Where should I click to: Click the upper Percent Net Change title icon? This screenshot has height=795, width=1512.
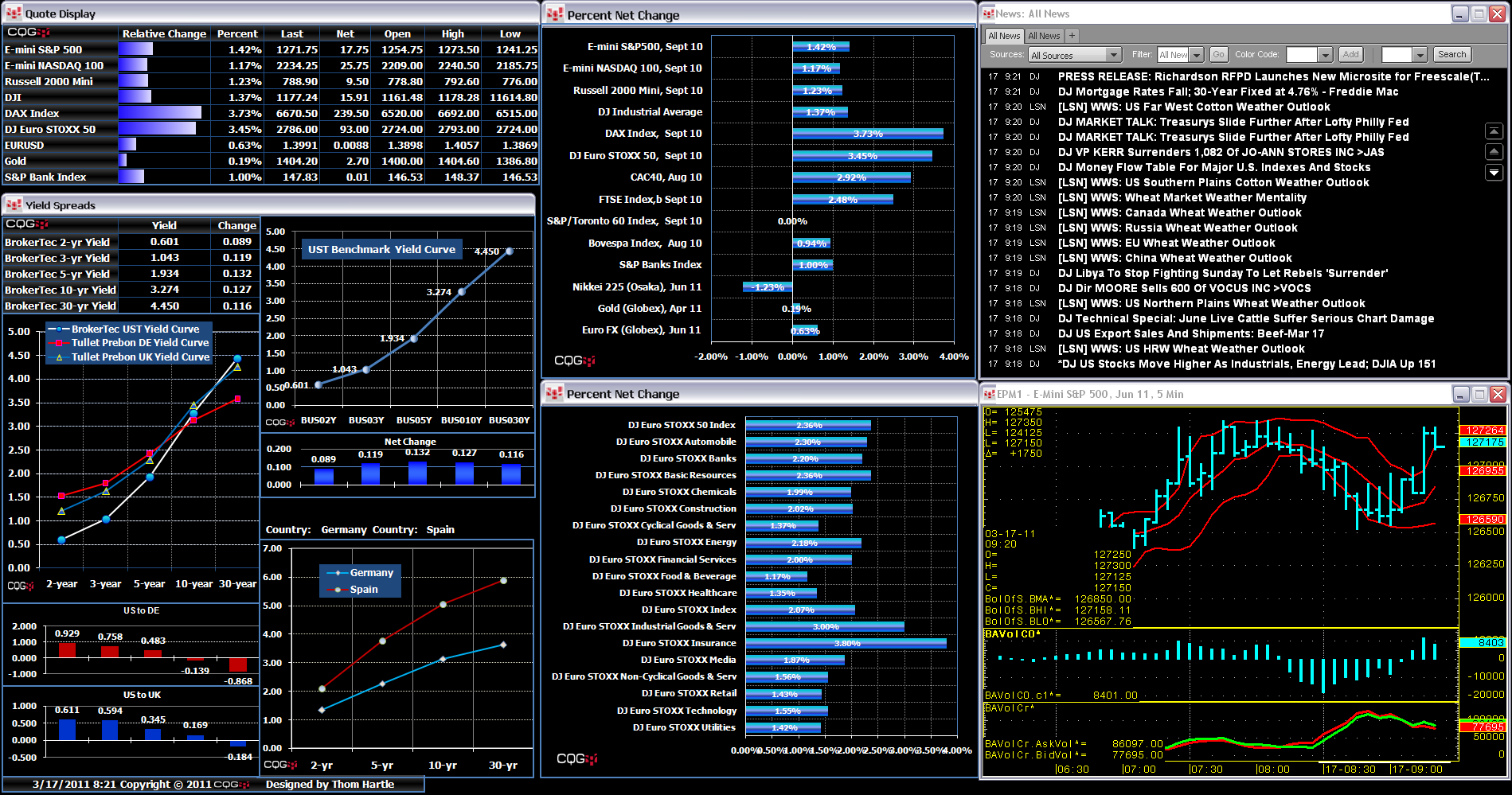[x=555, y=14]
